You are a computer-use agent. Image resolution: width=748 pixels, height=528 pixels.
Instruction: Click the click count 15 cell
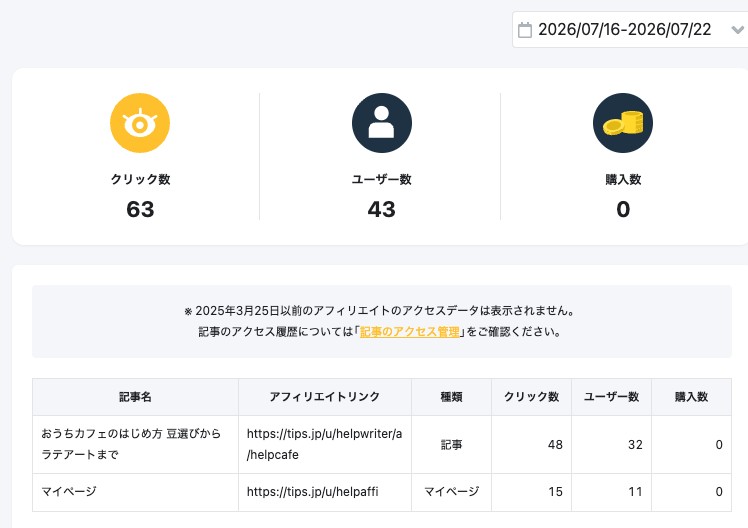click(x=531, y=492)
